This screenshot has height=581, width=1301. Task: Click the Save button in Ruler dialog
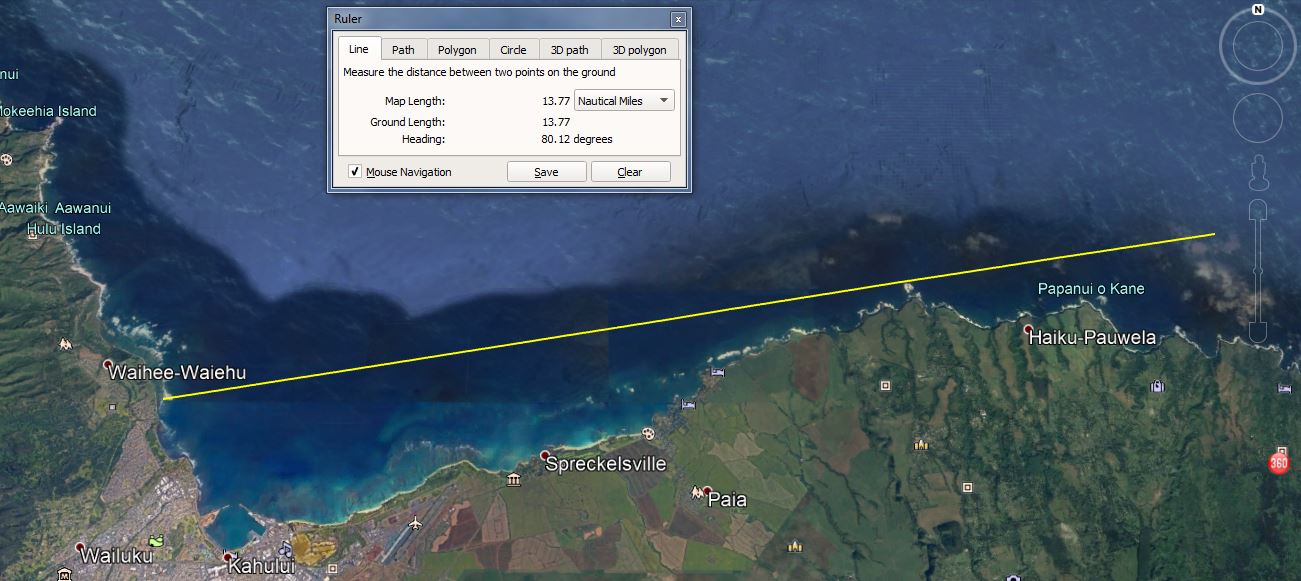click(546, 171)
